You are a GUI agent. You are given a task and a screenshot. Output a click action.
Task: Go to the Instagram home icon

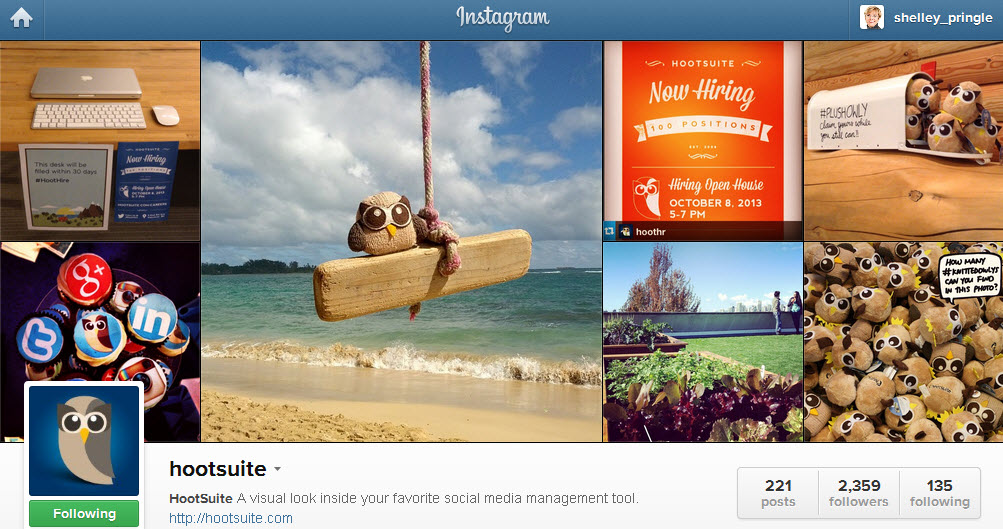click(x=21, y=18)
